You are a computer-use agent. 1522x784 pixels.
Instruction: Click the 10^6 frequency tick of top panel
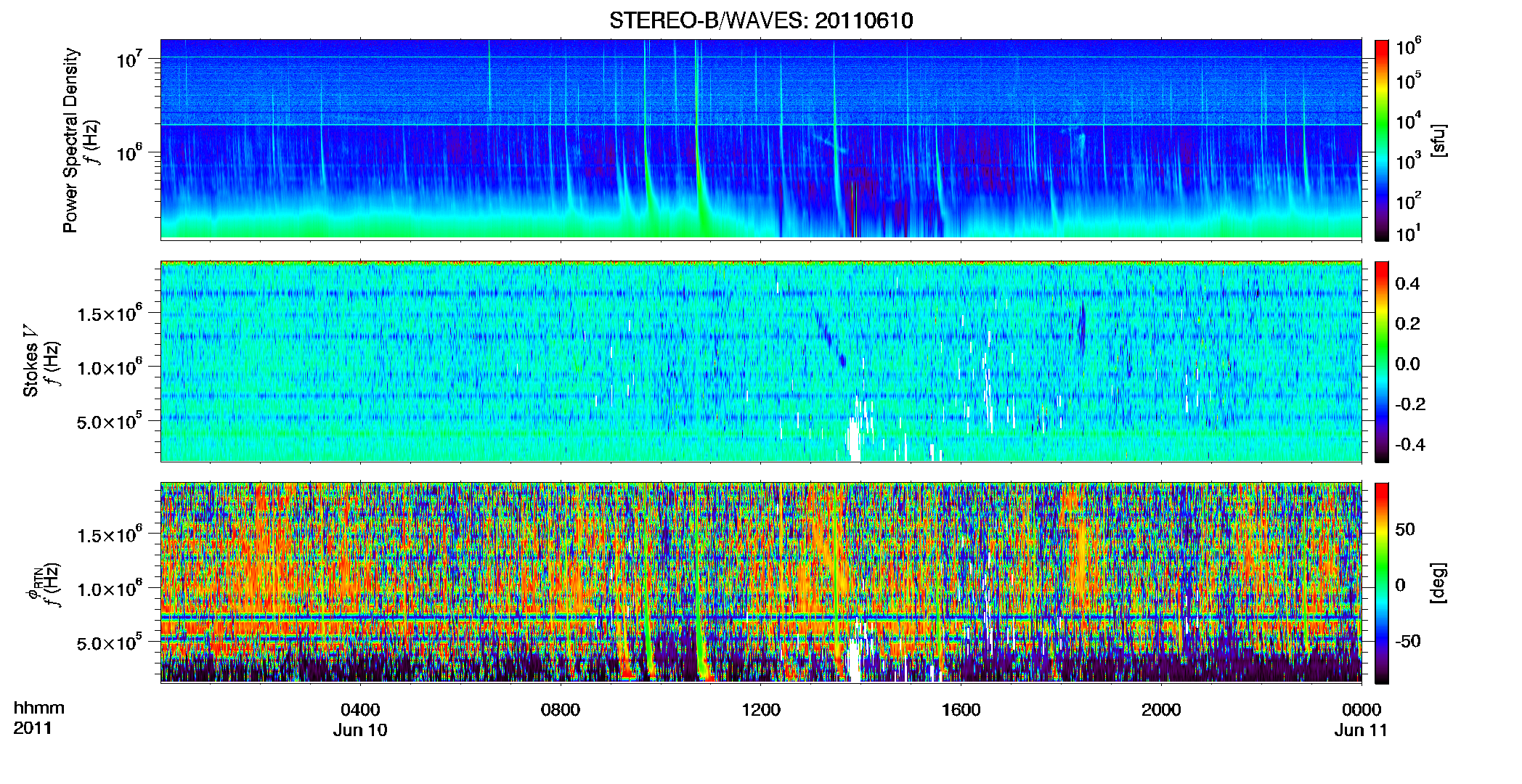tap(130, 152)
